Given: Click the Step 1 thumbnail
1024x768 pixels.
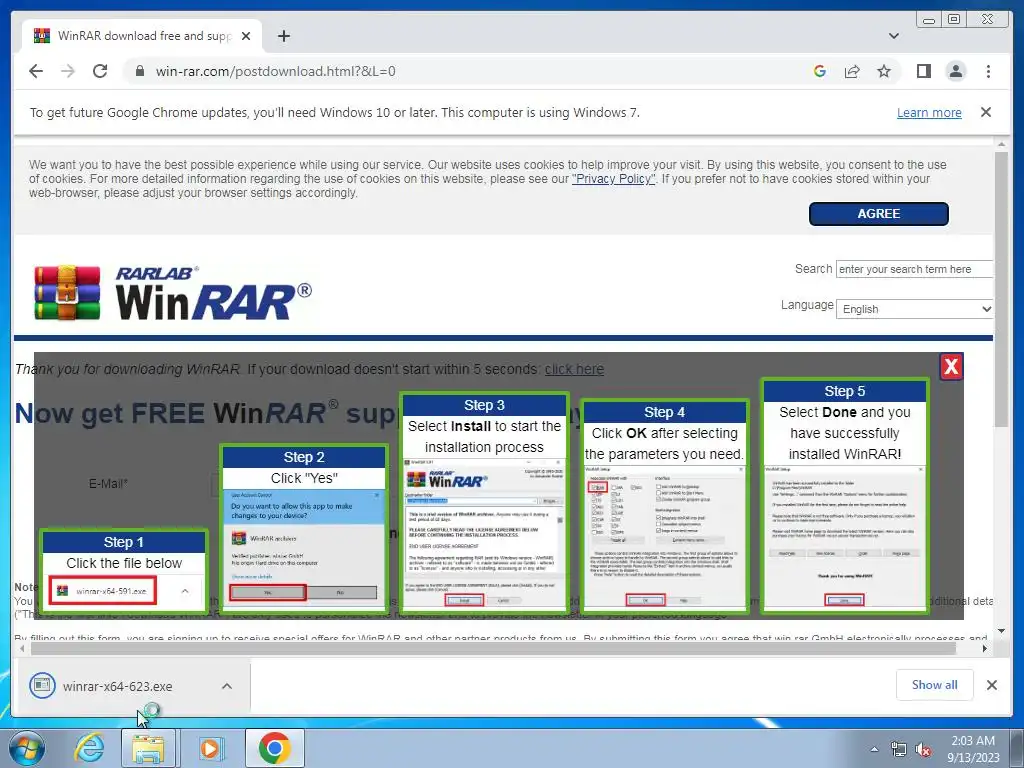Looking at the screenshot, I should [124, 571].
